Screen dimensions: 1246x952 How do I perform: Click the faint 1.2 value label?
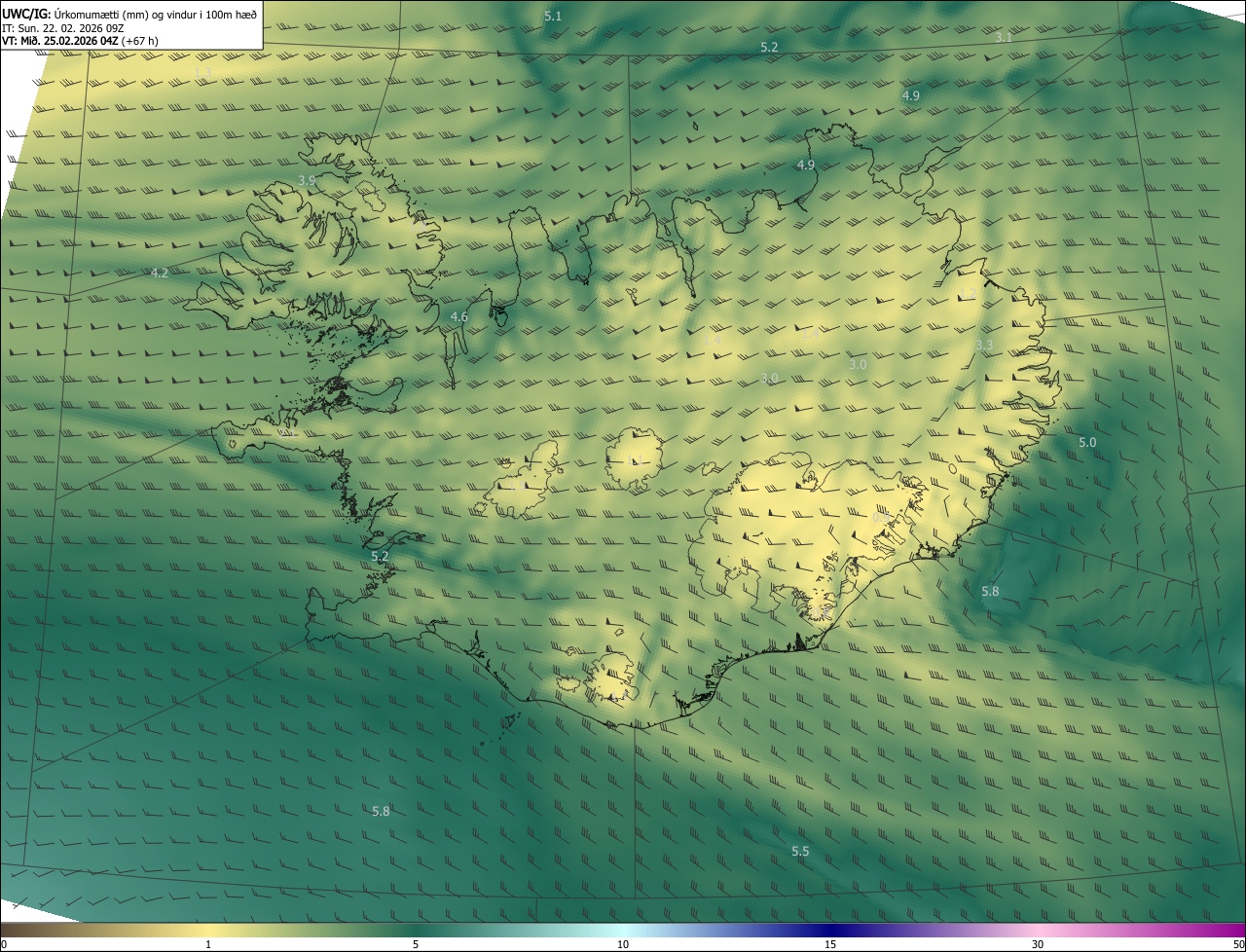968,293
